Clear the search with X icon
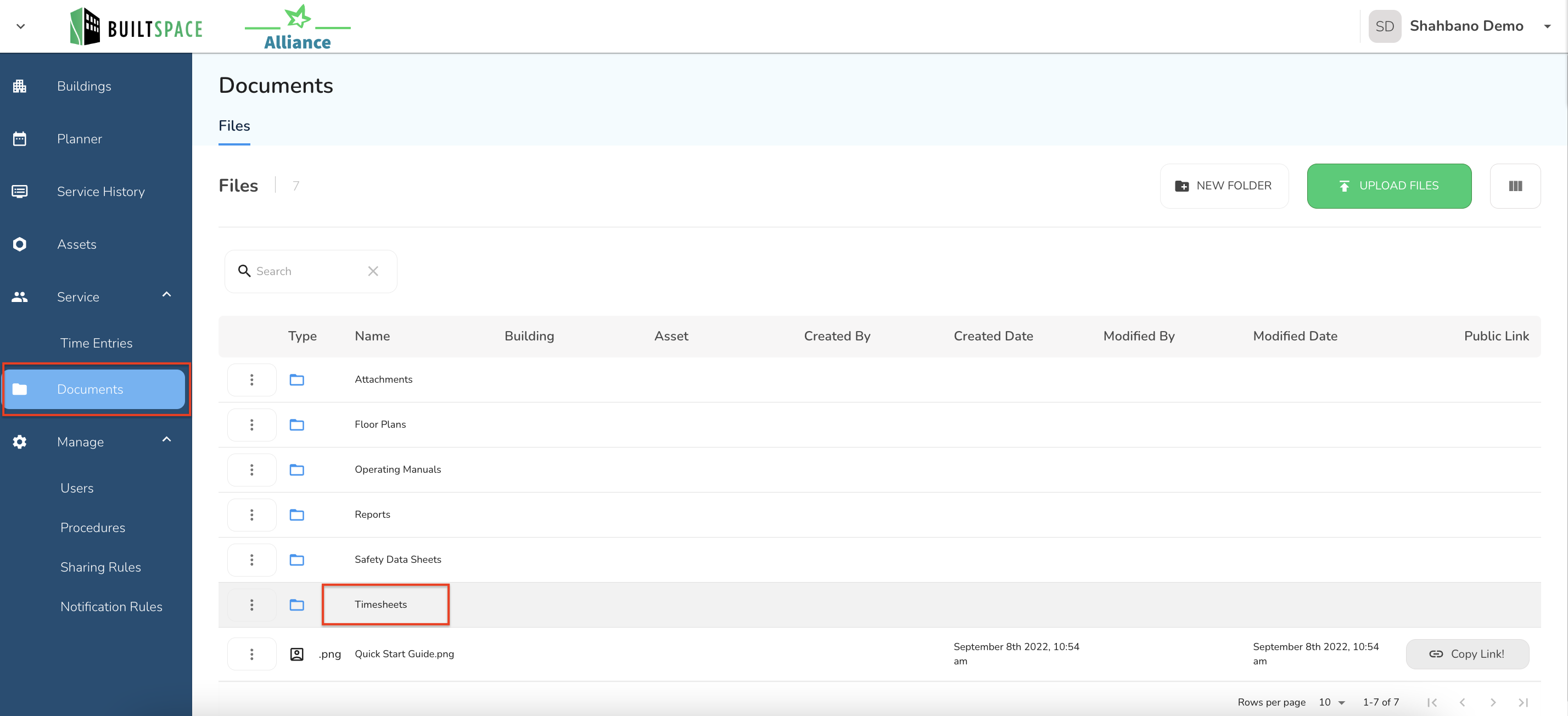The image size is (1568, 716). click(373, 271)
